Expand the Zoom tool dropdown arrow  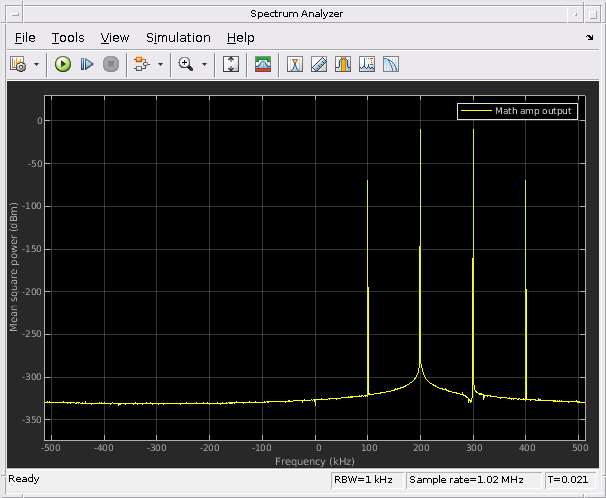pos(204,64)
